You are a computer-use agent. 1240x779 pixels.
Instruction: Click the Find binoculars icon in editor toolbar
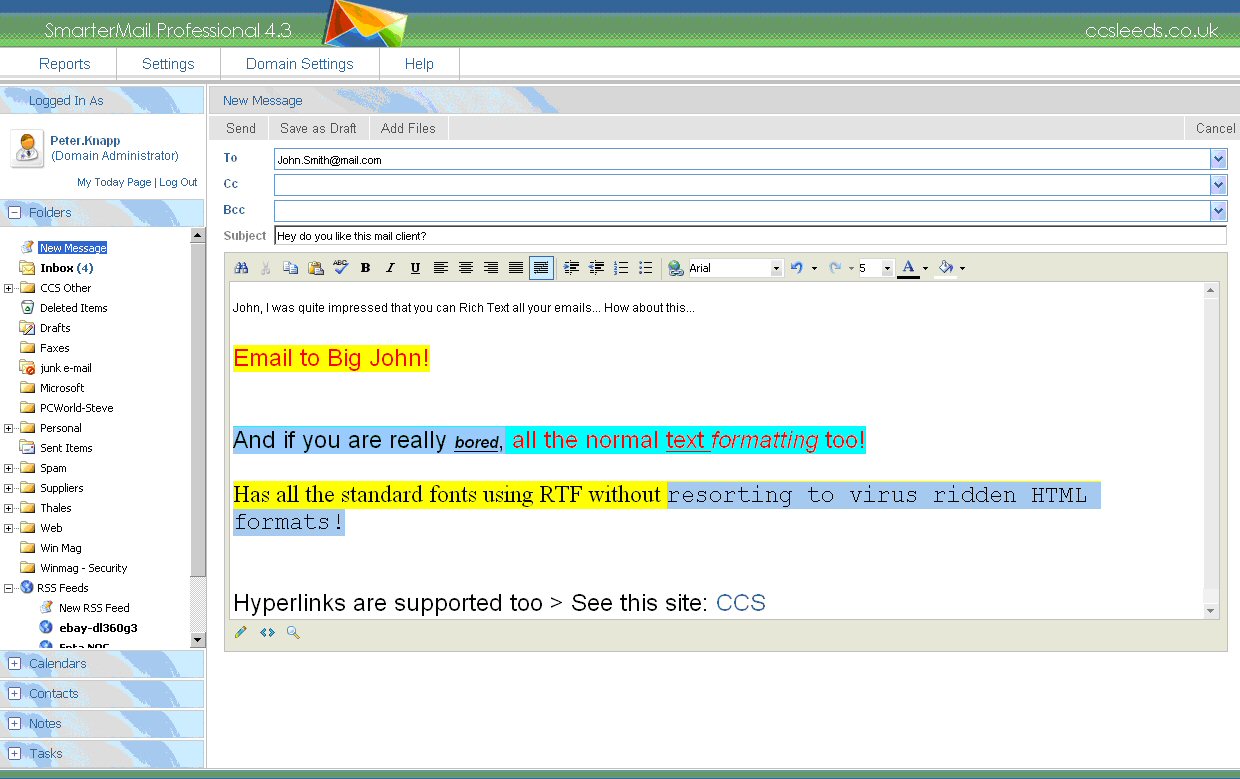241,268
